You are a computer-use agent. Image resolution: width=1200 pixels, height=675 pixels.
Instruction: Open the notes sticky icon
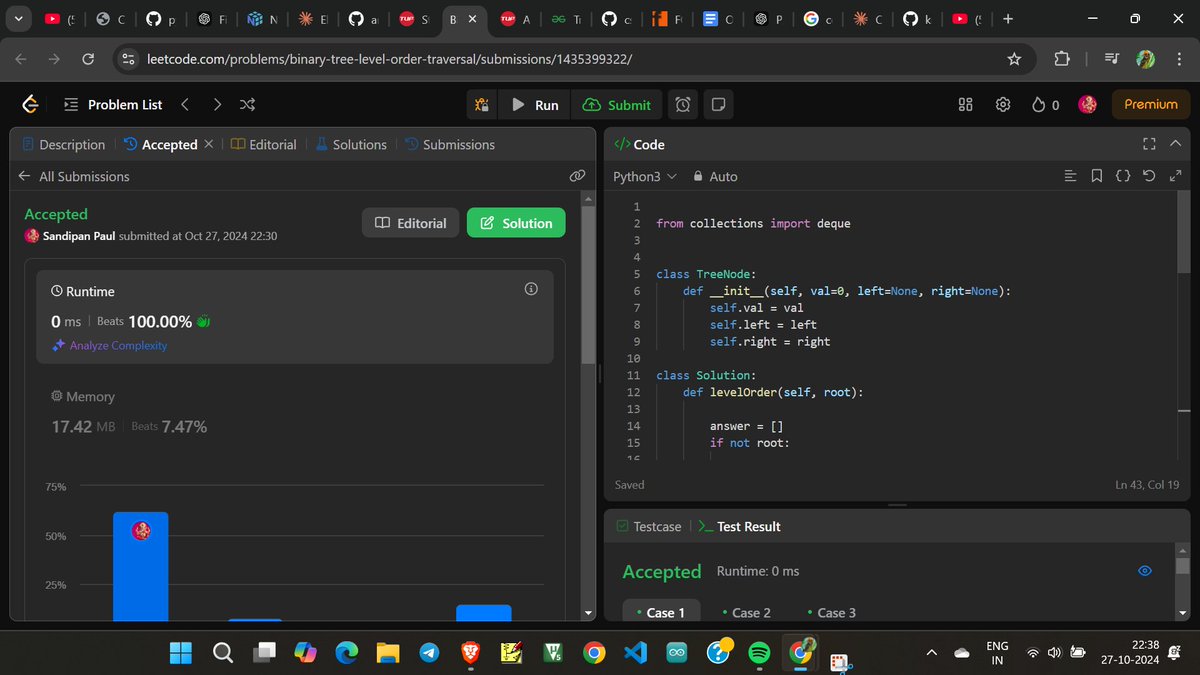(x=717, y=104)
